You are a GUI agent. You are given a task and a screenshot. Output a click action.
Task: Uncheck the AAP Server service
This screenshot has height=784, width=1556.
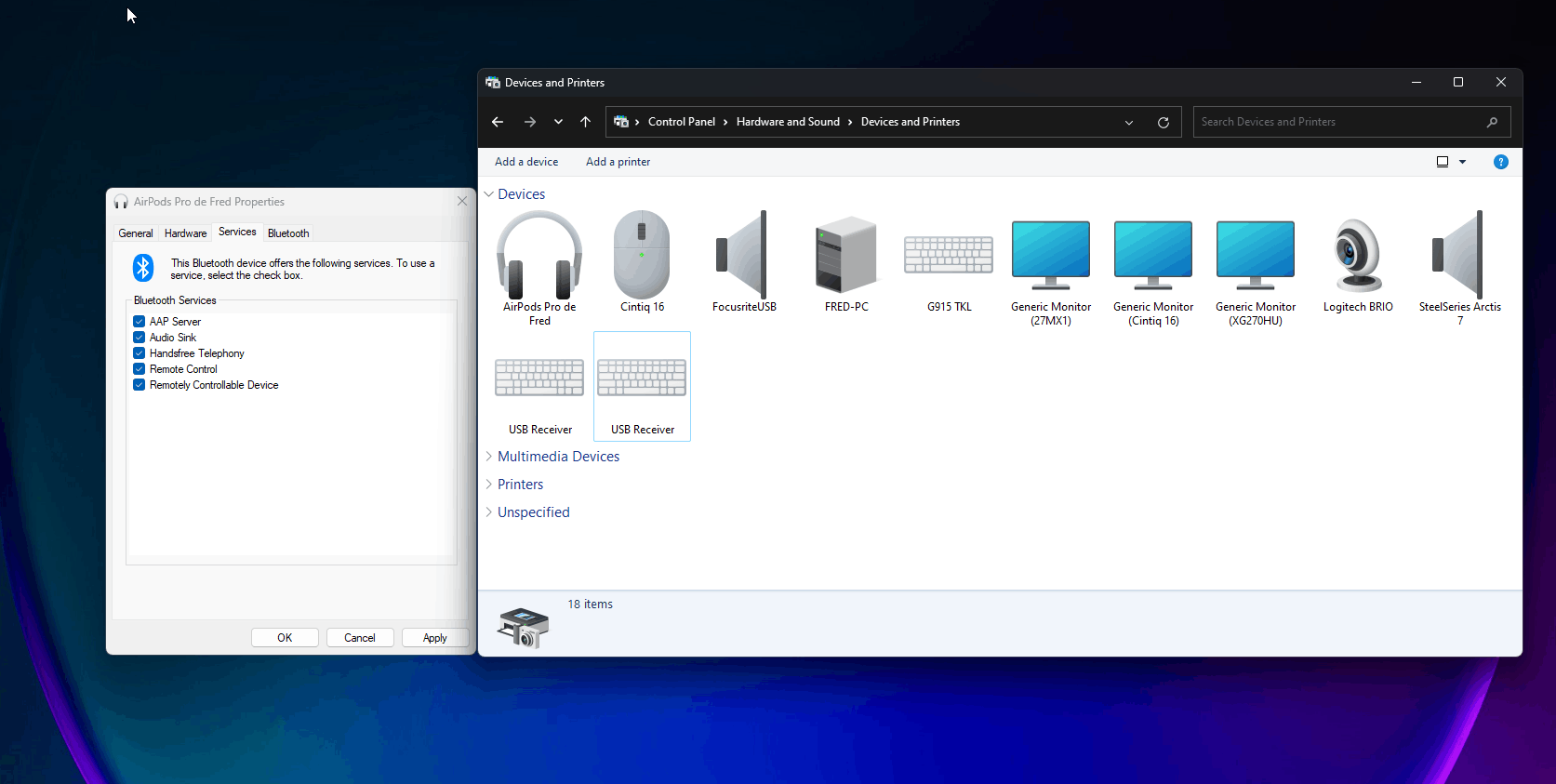click(x=140, y=322)
